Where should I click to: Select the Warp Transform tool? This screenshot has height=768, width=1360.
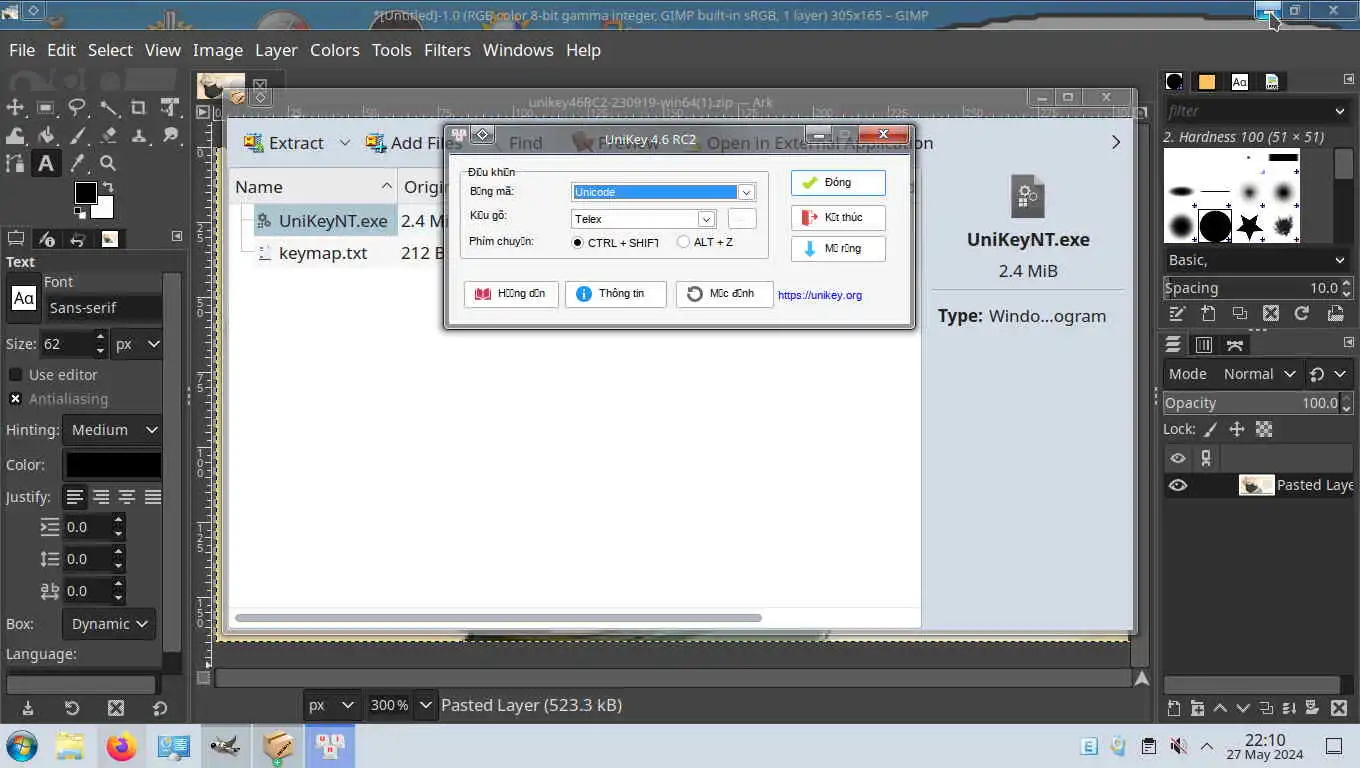15,135
